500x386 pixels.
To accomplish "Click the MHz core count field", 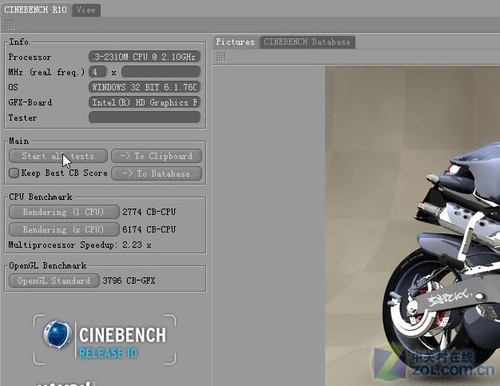I will click(98, 72).
